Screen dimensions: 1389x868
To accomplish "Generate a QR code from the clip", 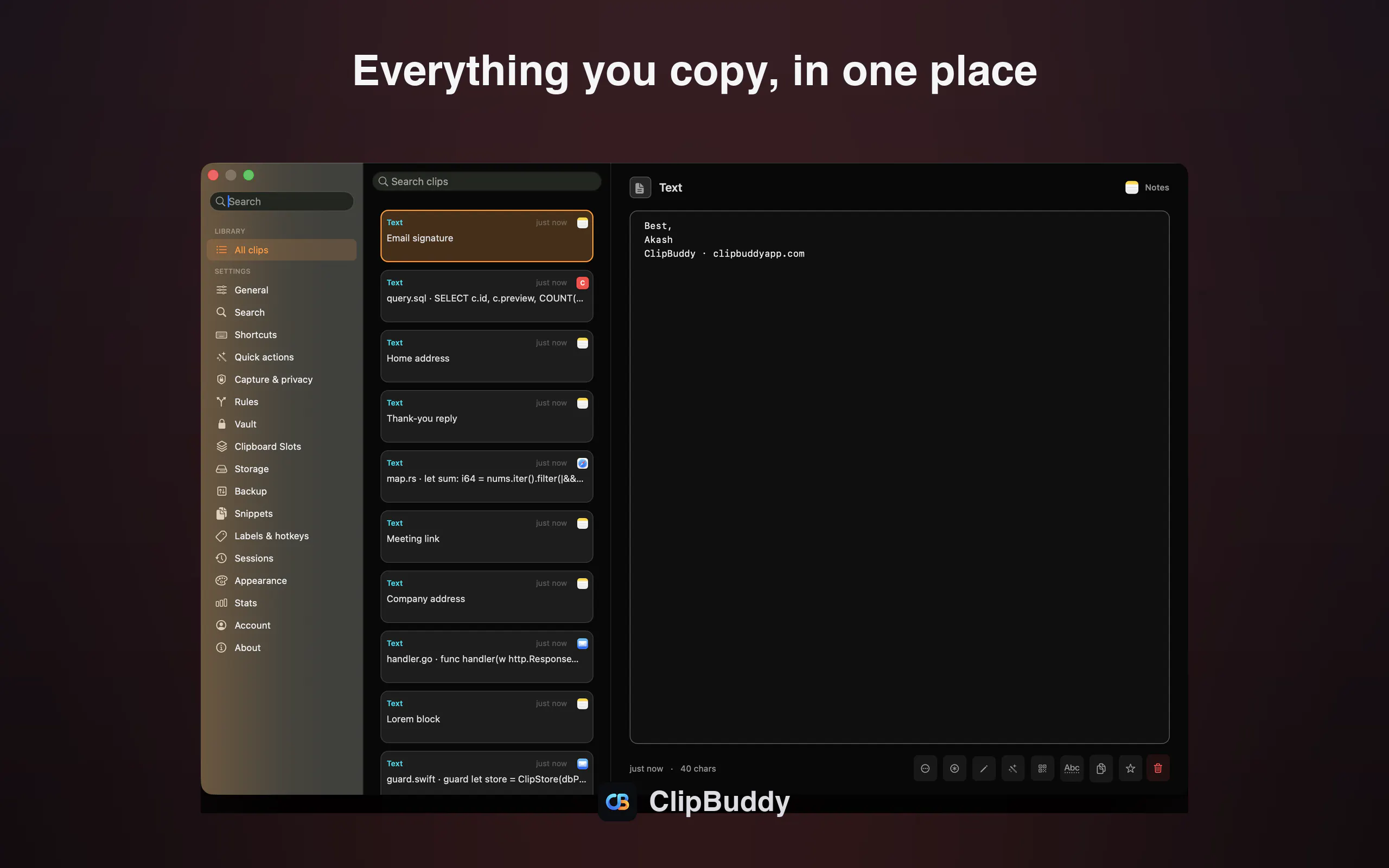I will coord(1042,768).
